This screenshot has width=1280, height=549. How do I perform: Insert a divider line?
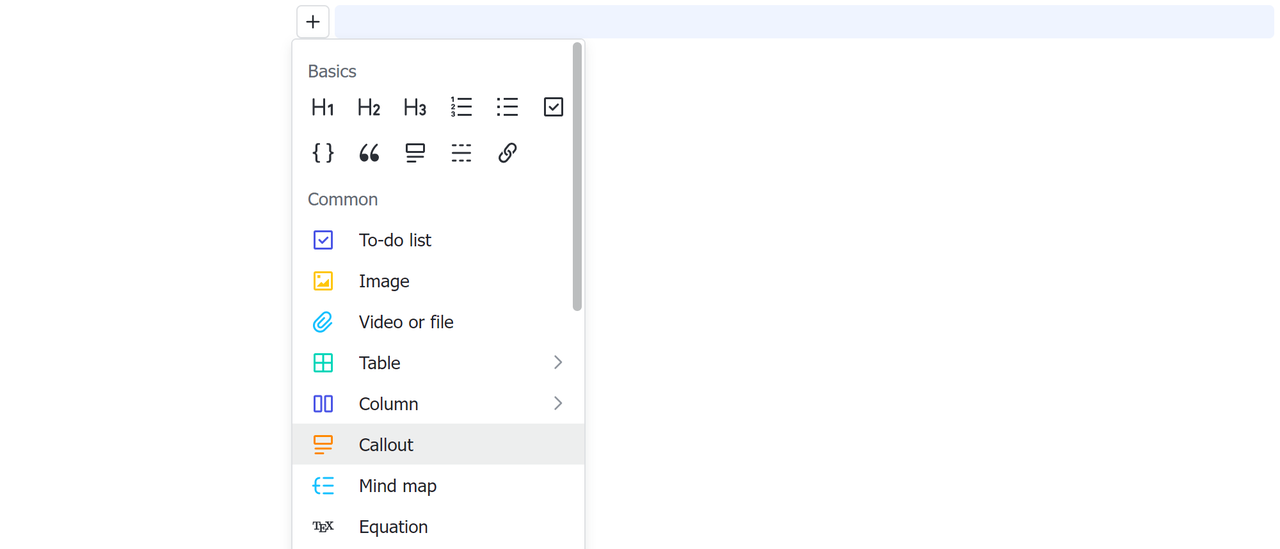461,153
